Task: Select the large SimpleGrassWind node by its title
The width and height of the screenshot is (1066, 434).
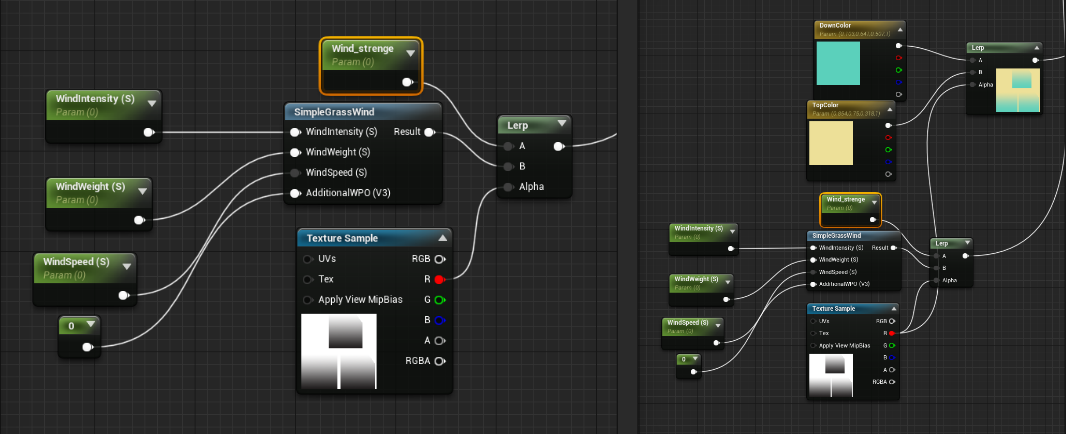Action: [334, 112]
